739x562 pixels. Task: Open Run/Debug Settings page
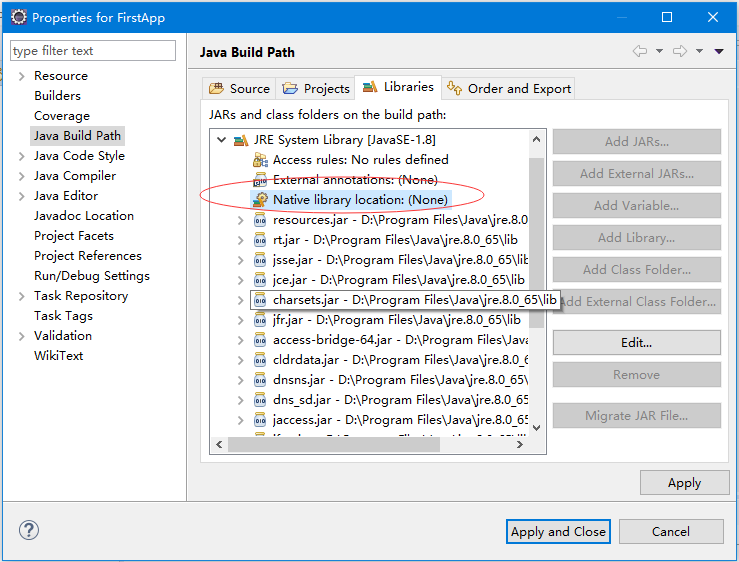[92, 276]
